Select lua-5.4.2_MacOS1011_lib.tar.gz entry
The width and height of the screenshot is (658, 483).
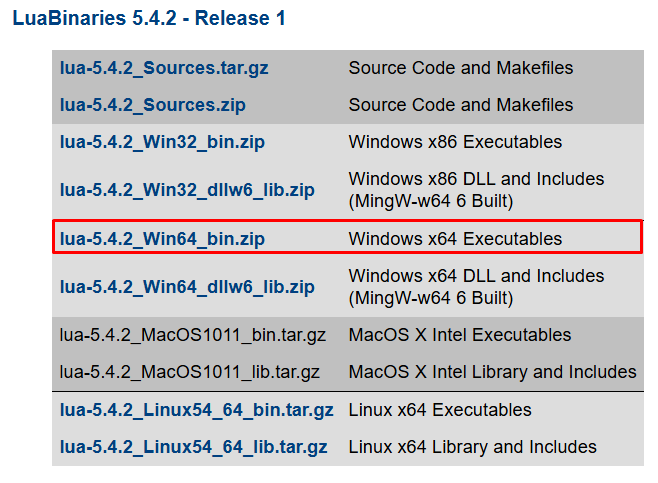tap(190, 372)
